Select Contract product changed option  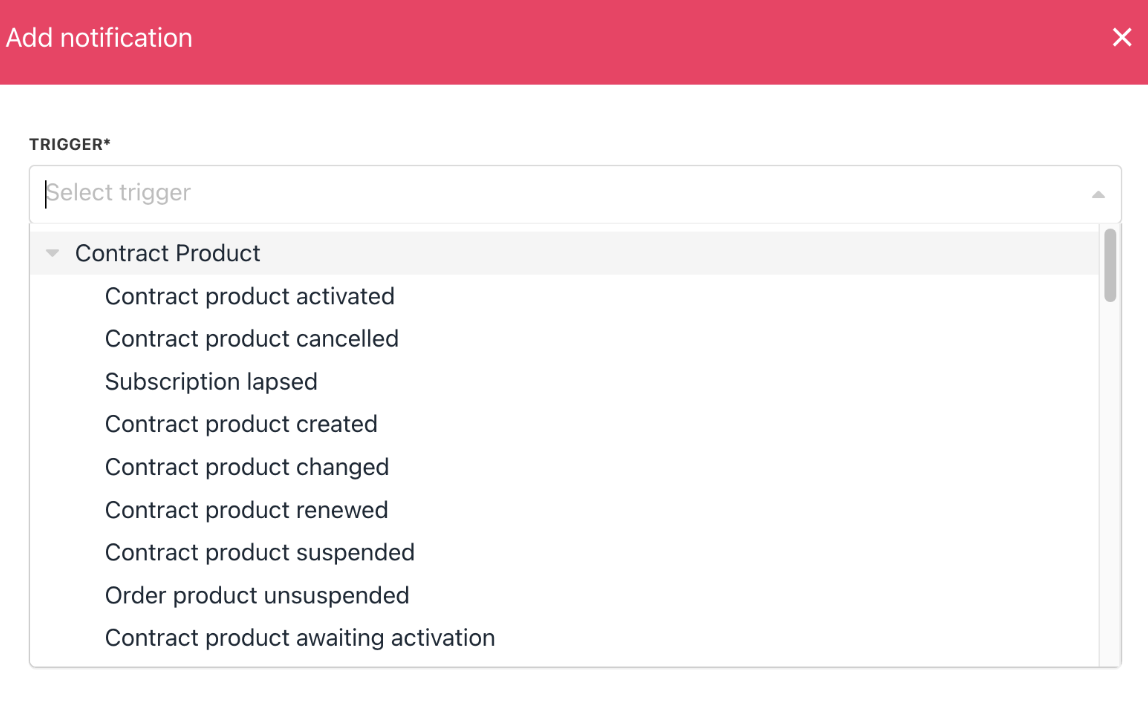(247, 467)
